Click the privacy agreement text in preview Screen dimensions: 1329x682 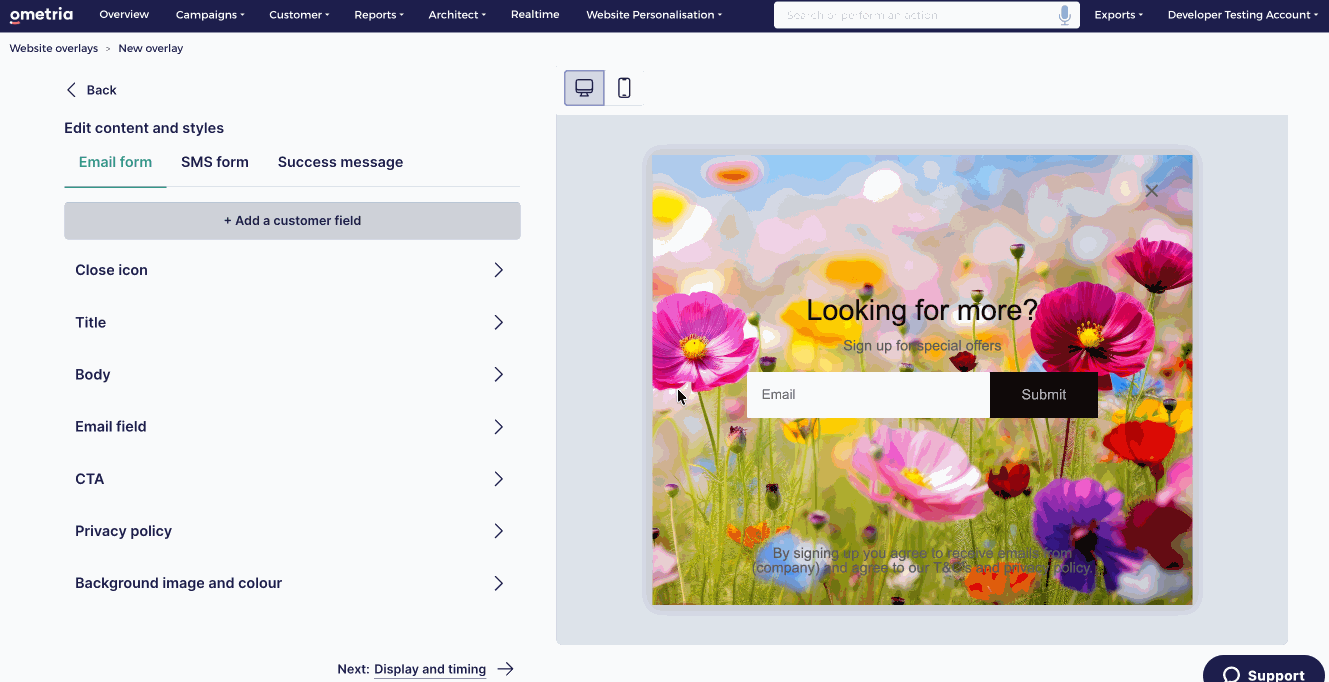point(922,560)
